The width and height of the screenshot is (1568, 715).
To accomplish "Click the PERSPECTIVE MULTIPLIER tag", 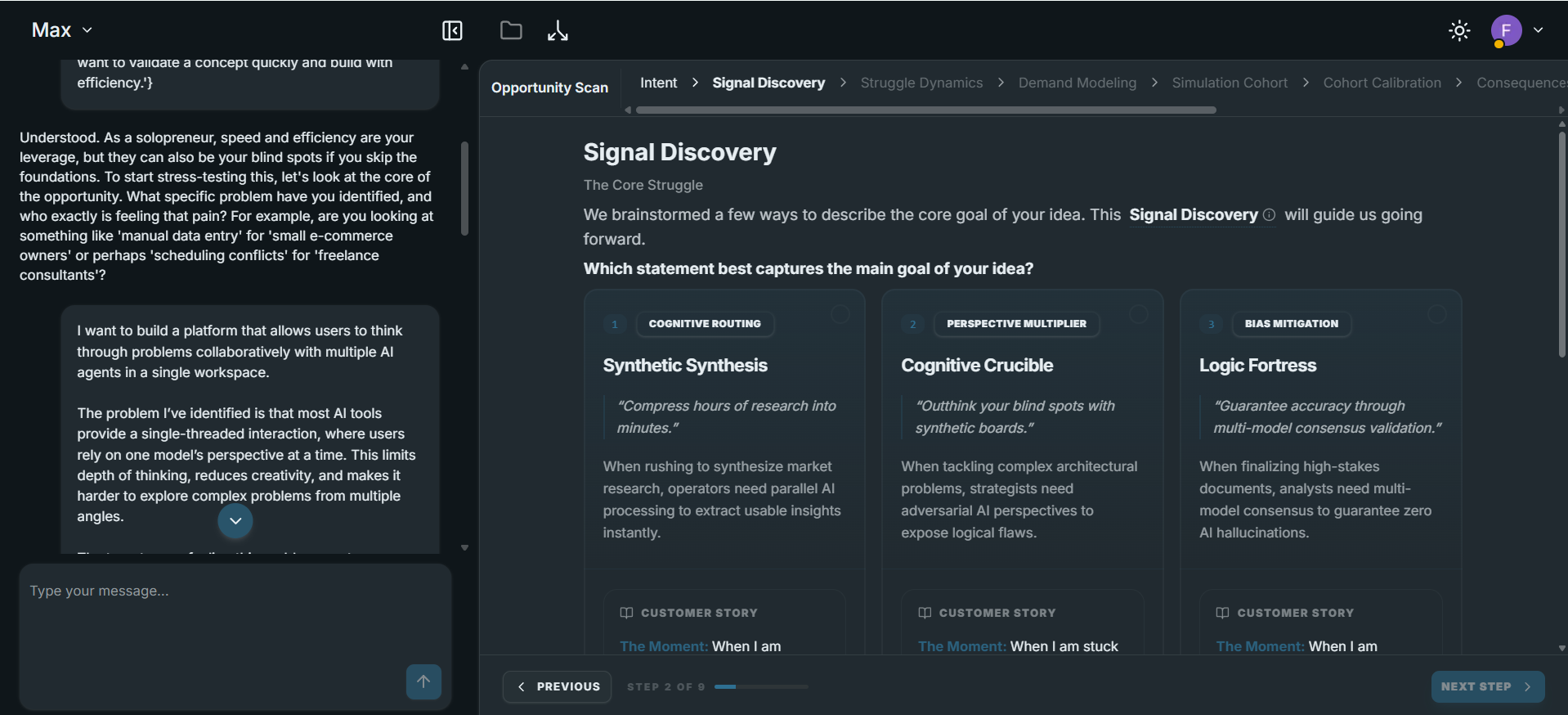I will point(1016,324).
